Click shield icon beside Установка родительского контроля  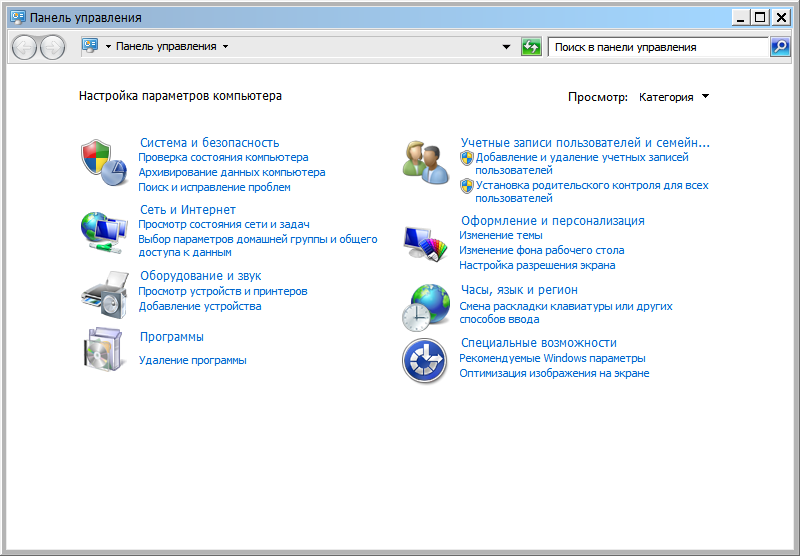466,186
